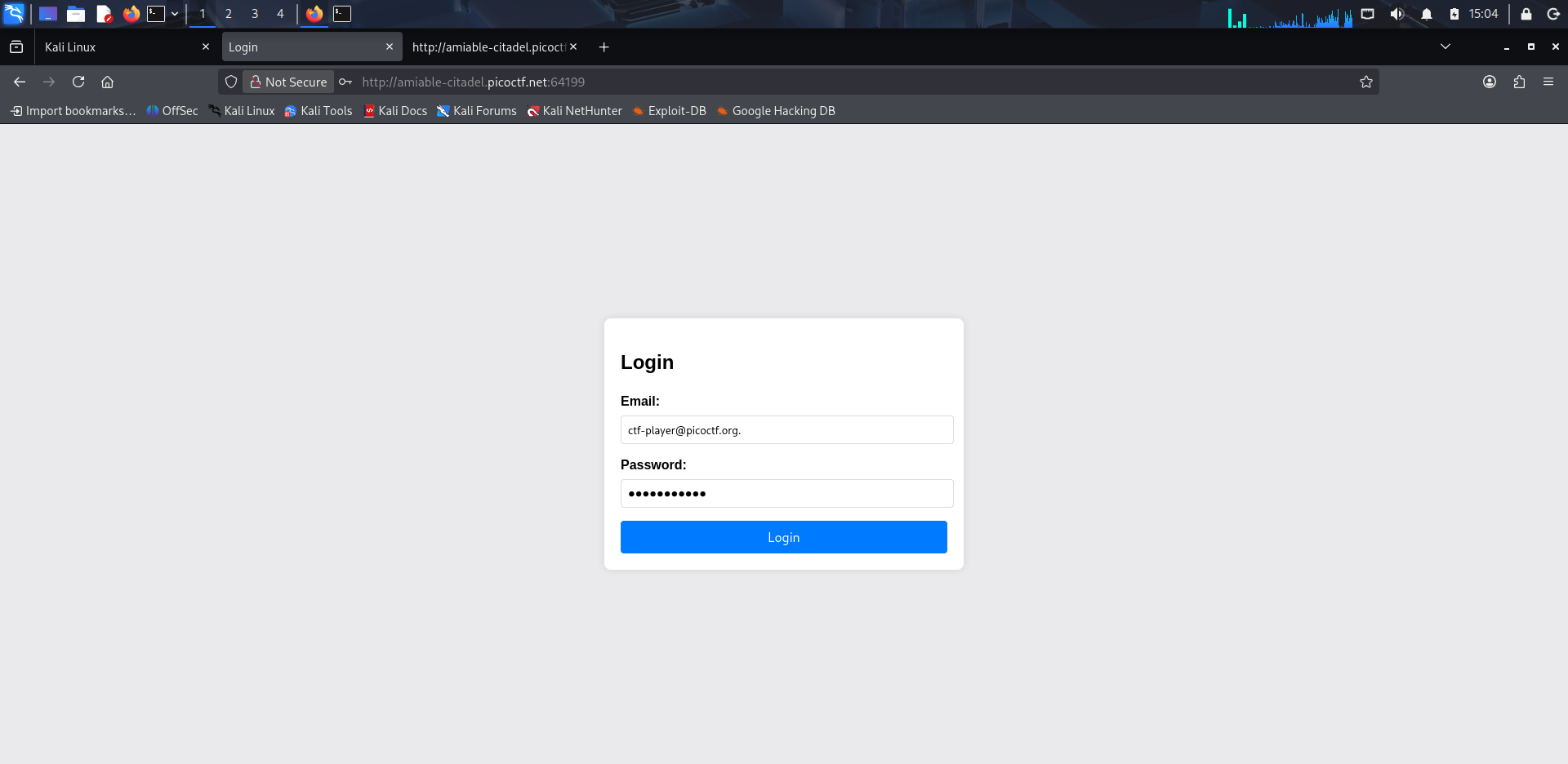The width and height of the screenshot is (1568, 764).
Task: Open the recent browsing tab-view button
Action: [16, 47]
